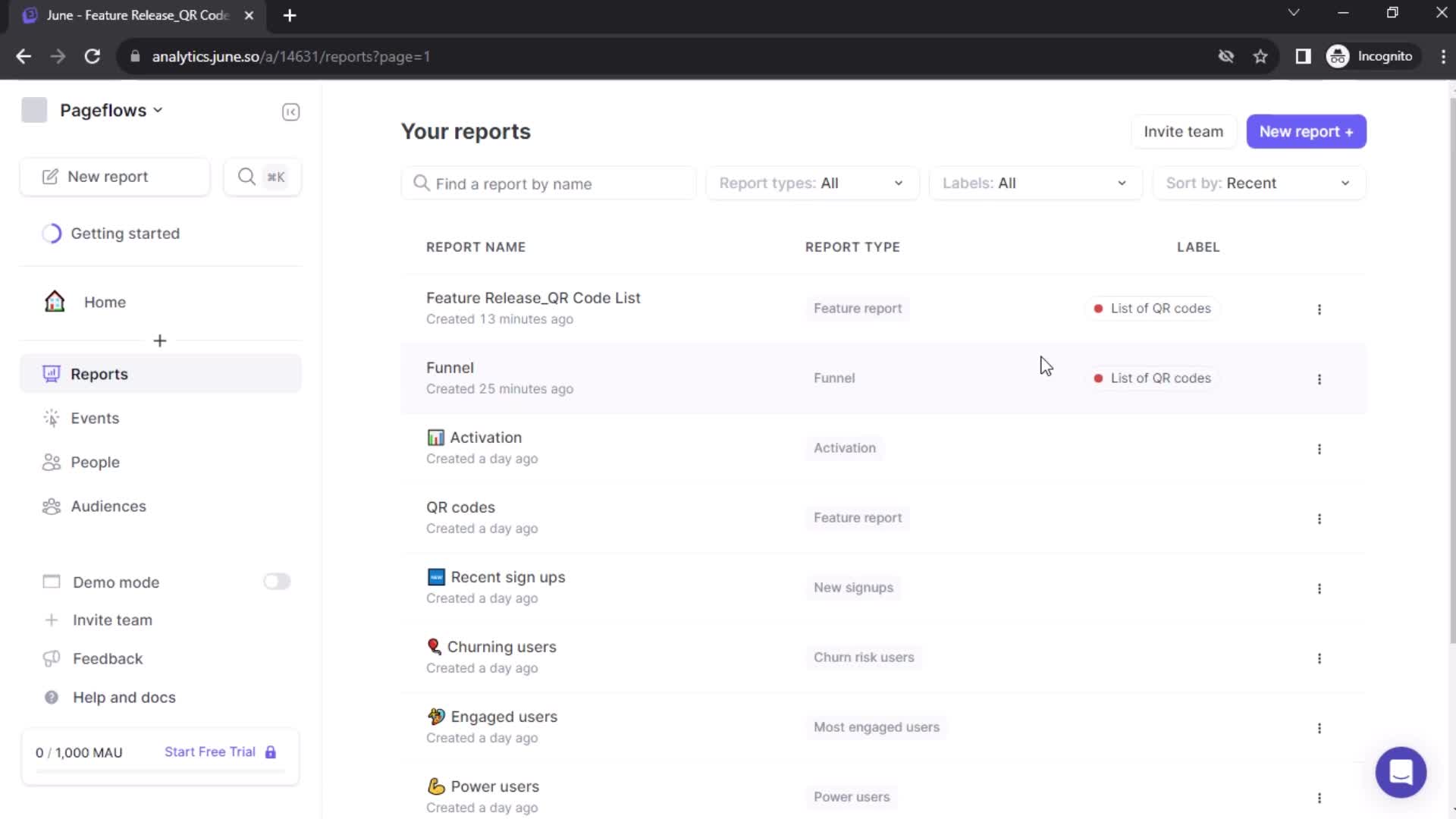Toggle Demo mode switch on
The width and height of the screenshot is (1456, 819).
(277, 582)
